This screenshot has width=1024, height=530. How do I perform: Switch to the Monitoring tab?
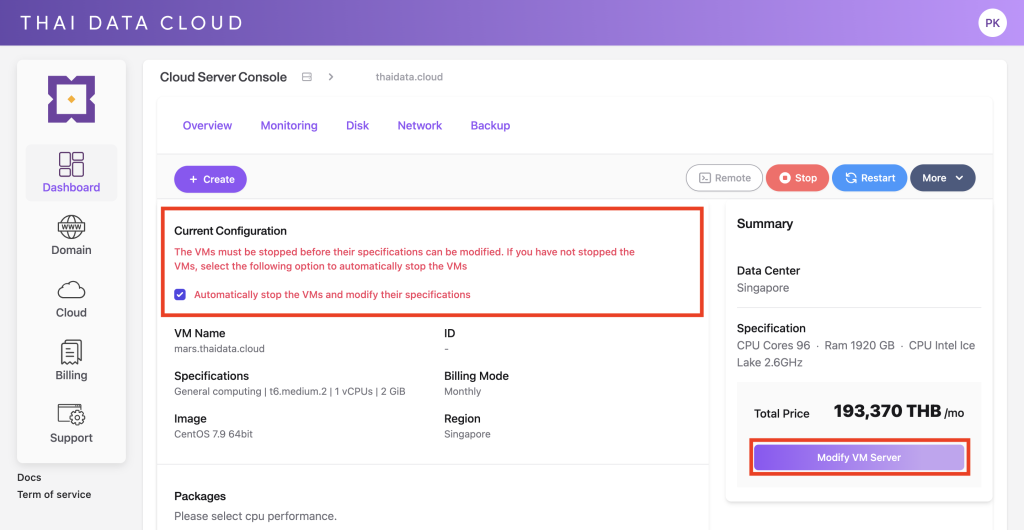pos(289,126)
